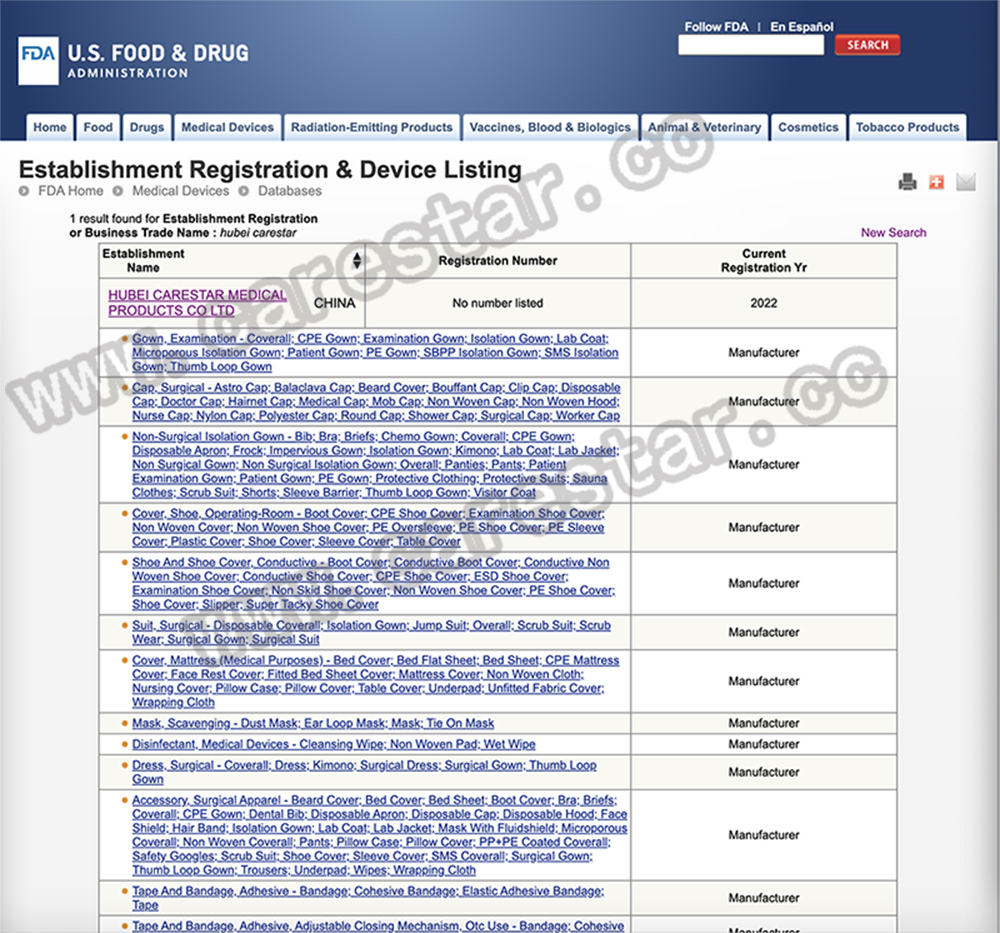Open the Tobacco Products tab
The width and height of the screenshot is (1000, 933).
click(x=908, y=128)
